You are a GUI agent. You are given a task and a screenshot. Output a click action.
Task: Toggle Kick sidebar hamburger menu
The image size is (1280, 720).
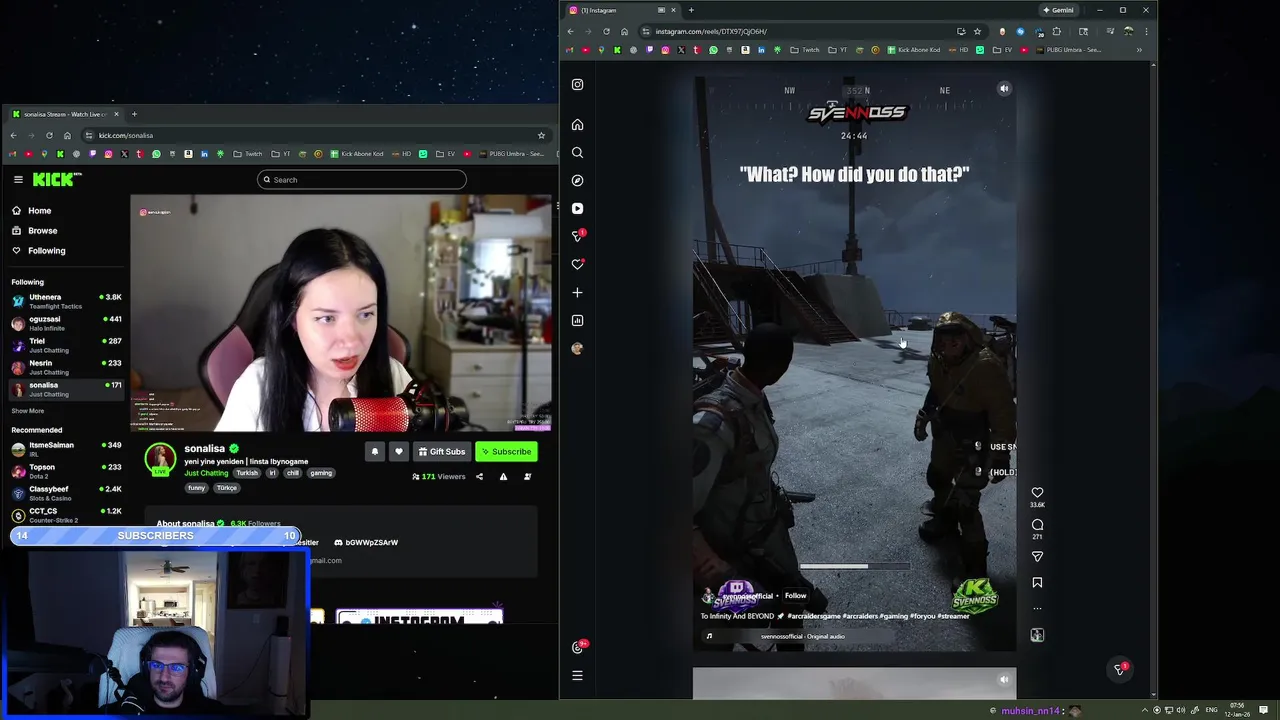click(x=18, y=180)
